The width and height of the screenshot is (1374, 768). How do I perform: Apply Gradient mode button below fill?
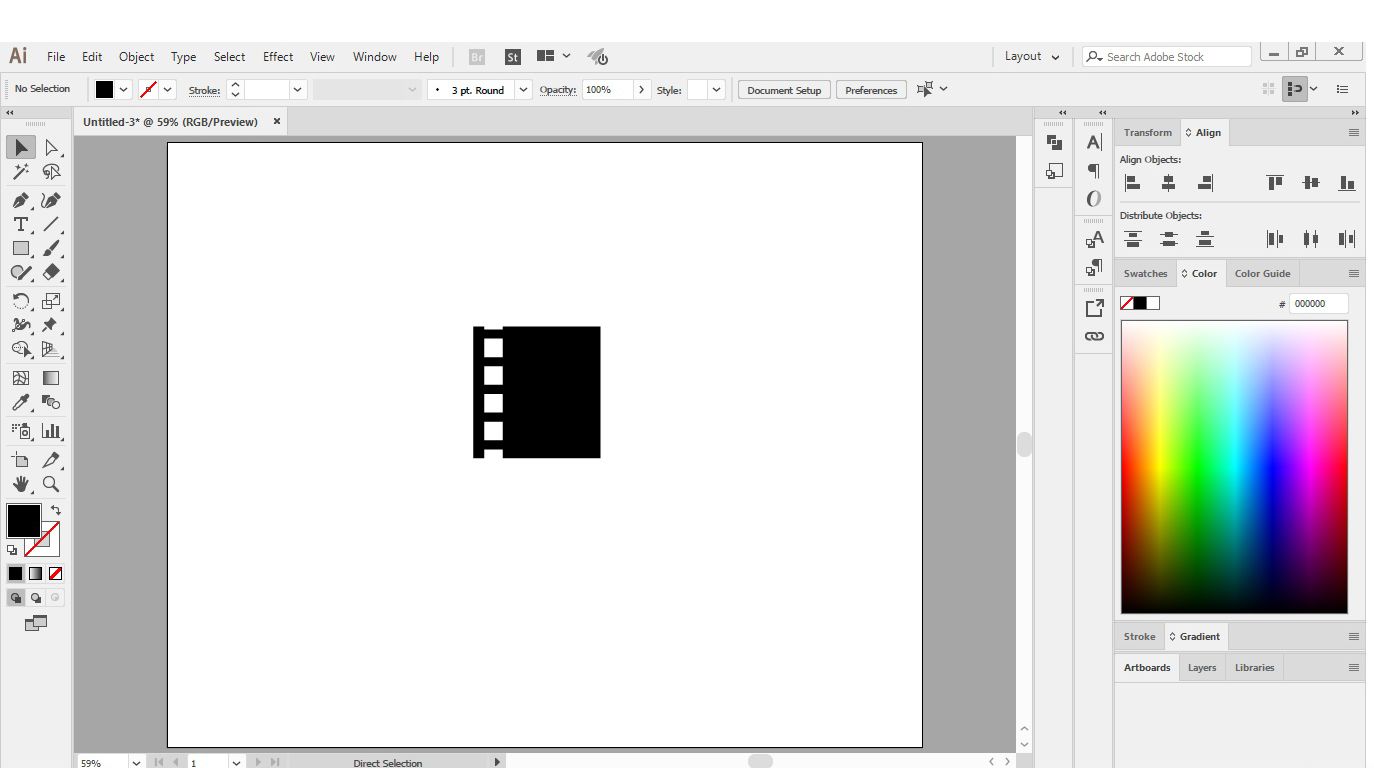[35, 573]
